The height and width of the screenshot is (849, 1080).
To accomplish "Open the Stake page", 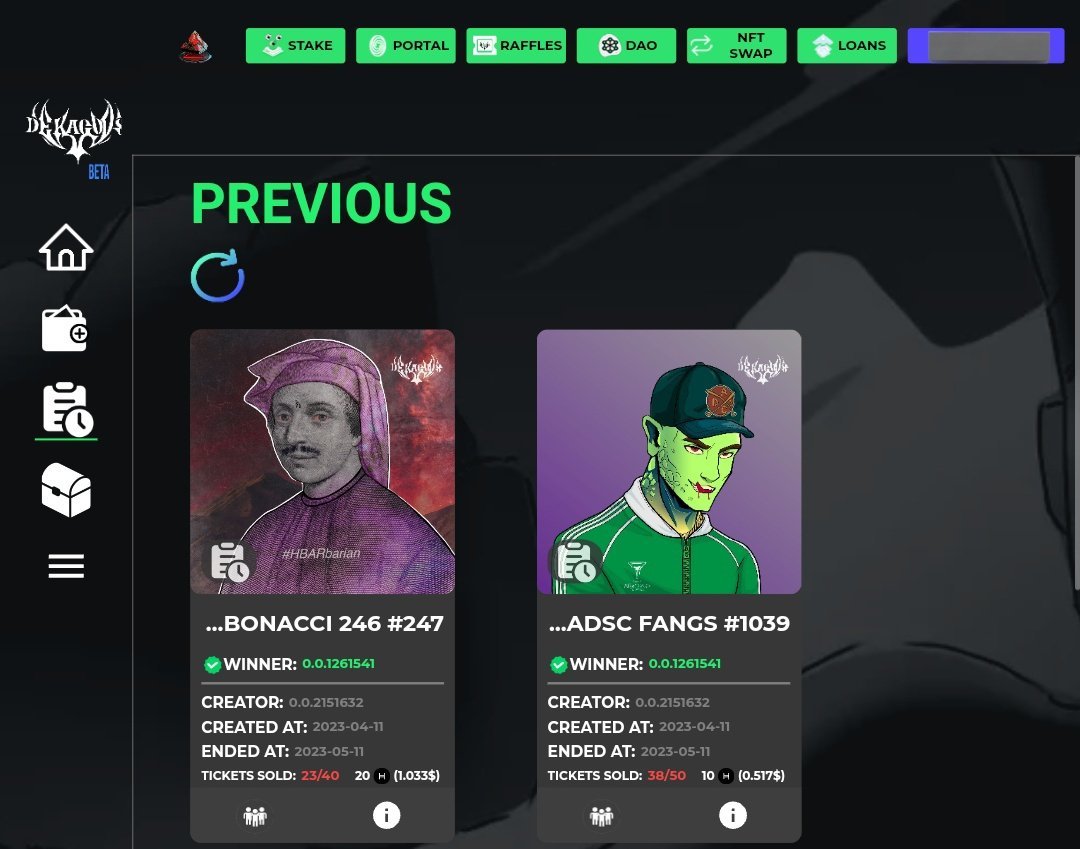I will pos(295,45).
